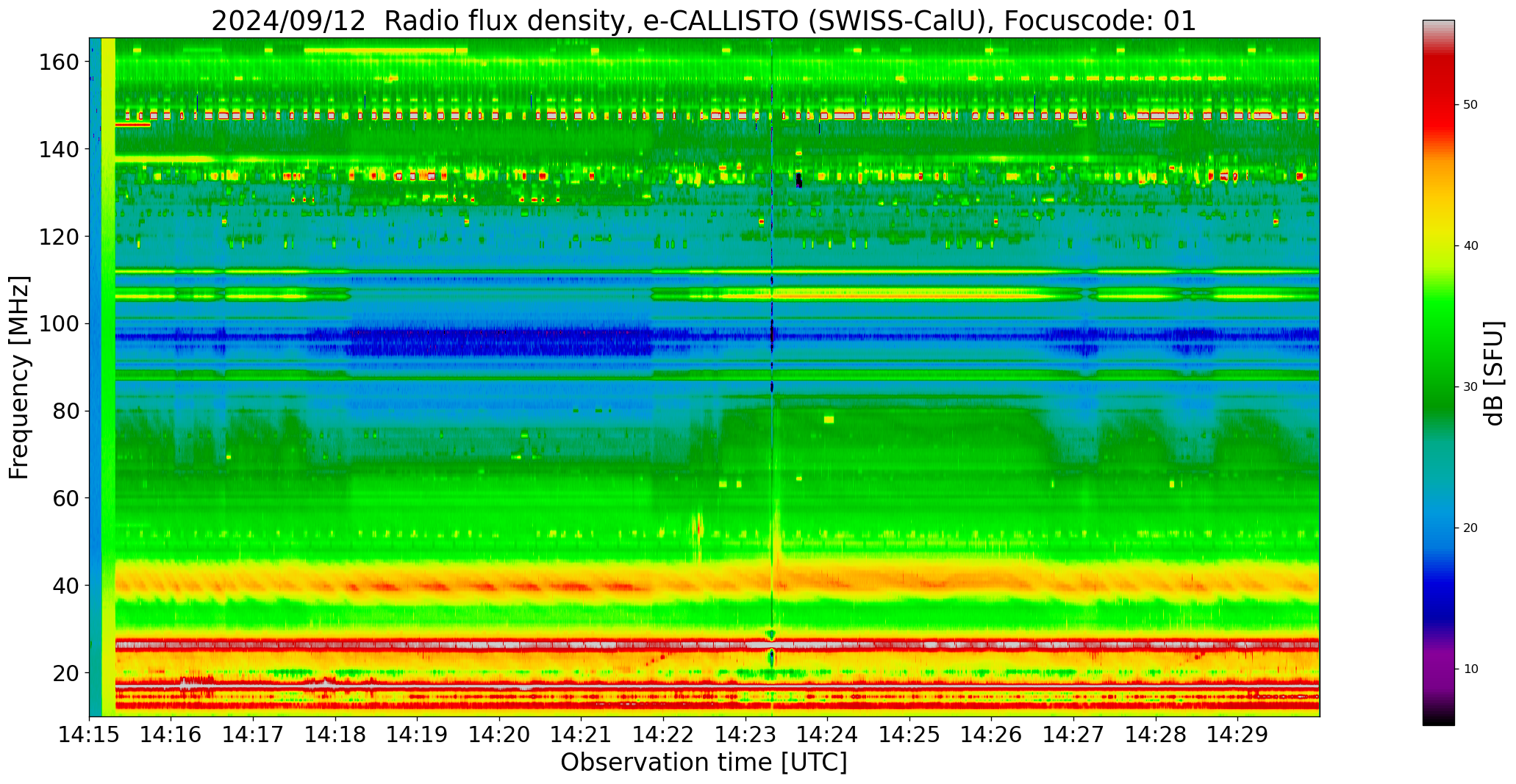Click the colorbar 30 dB tick label
This screenshot has height=784, width=1516.
[1470, 387]
